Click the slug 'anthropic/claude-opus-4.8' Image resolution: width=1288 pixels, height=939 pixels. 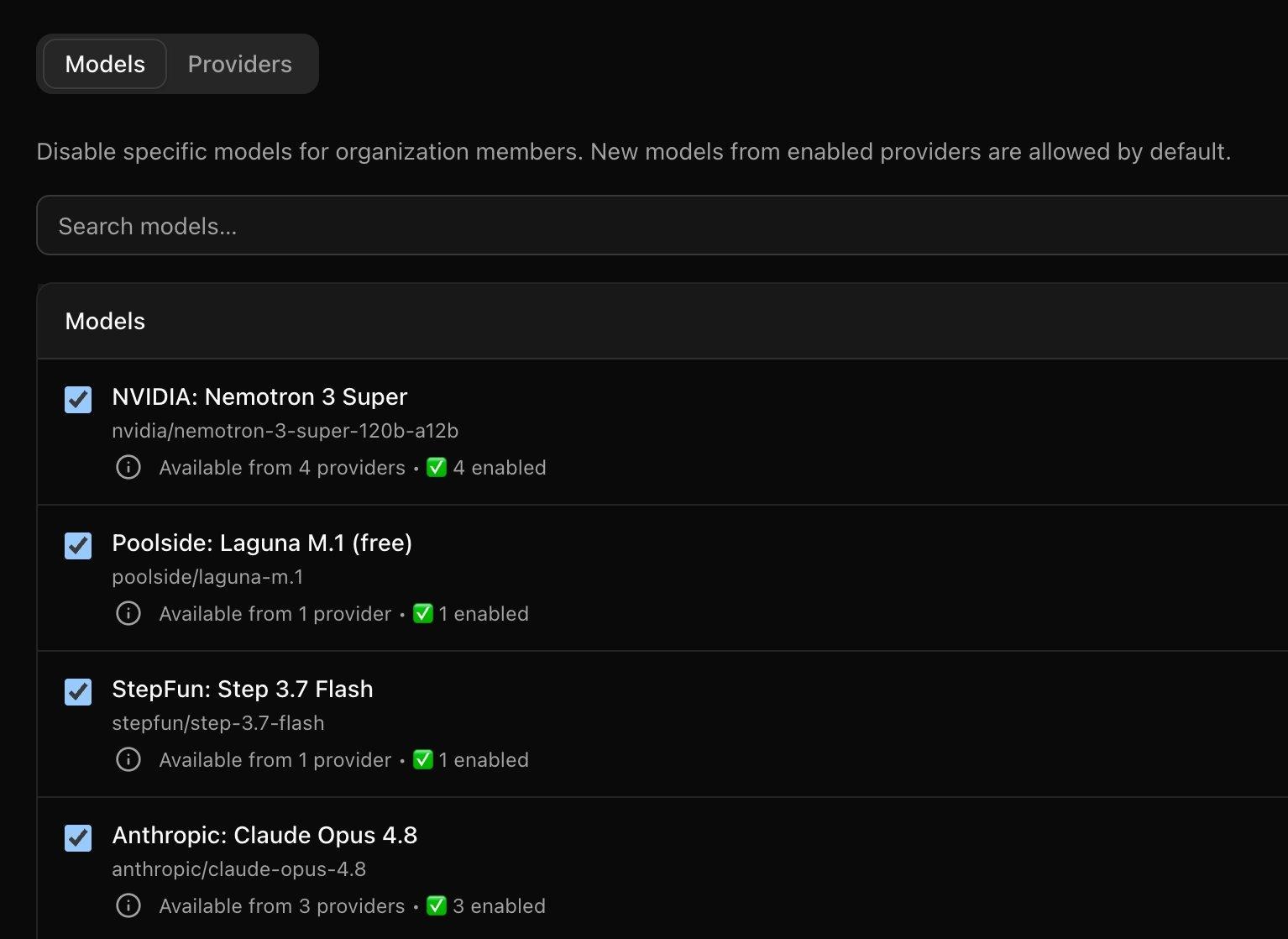point(239,869)
